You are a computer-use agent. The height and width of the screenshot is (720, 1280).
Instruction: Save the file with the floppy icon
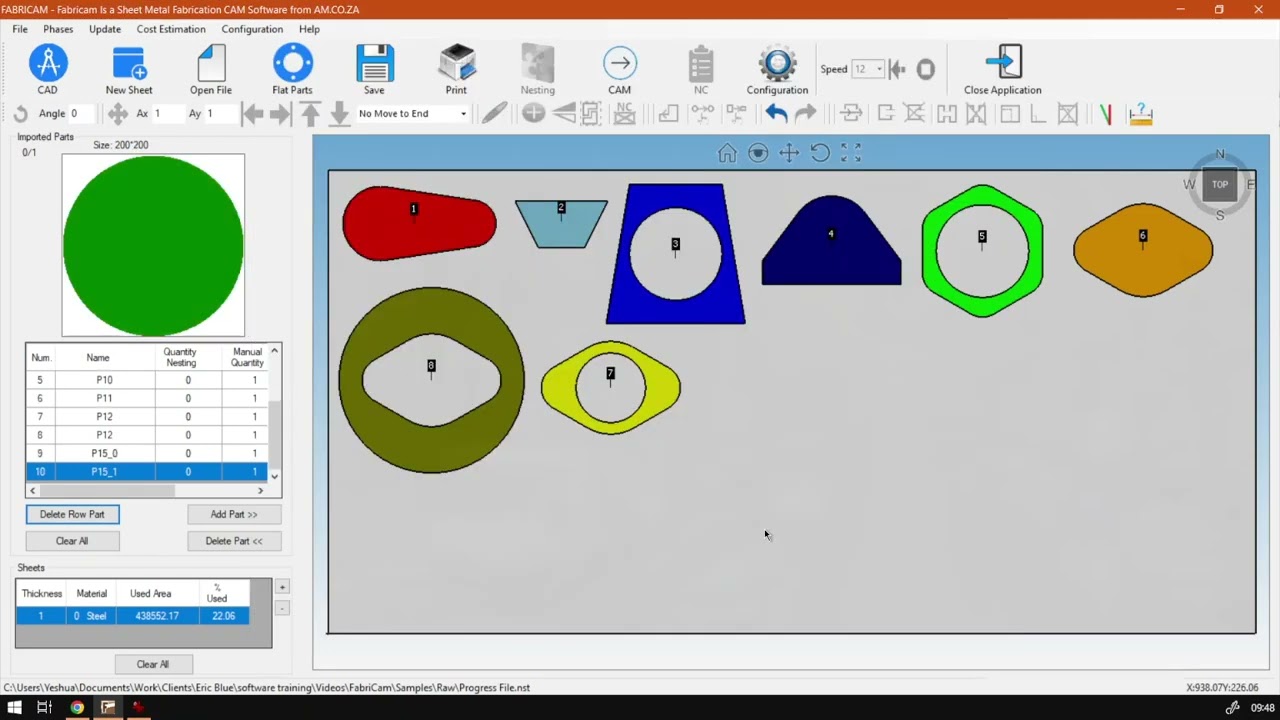point(374,64)
